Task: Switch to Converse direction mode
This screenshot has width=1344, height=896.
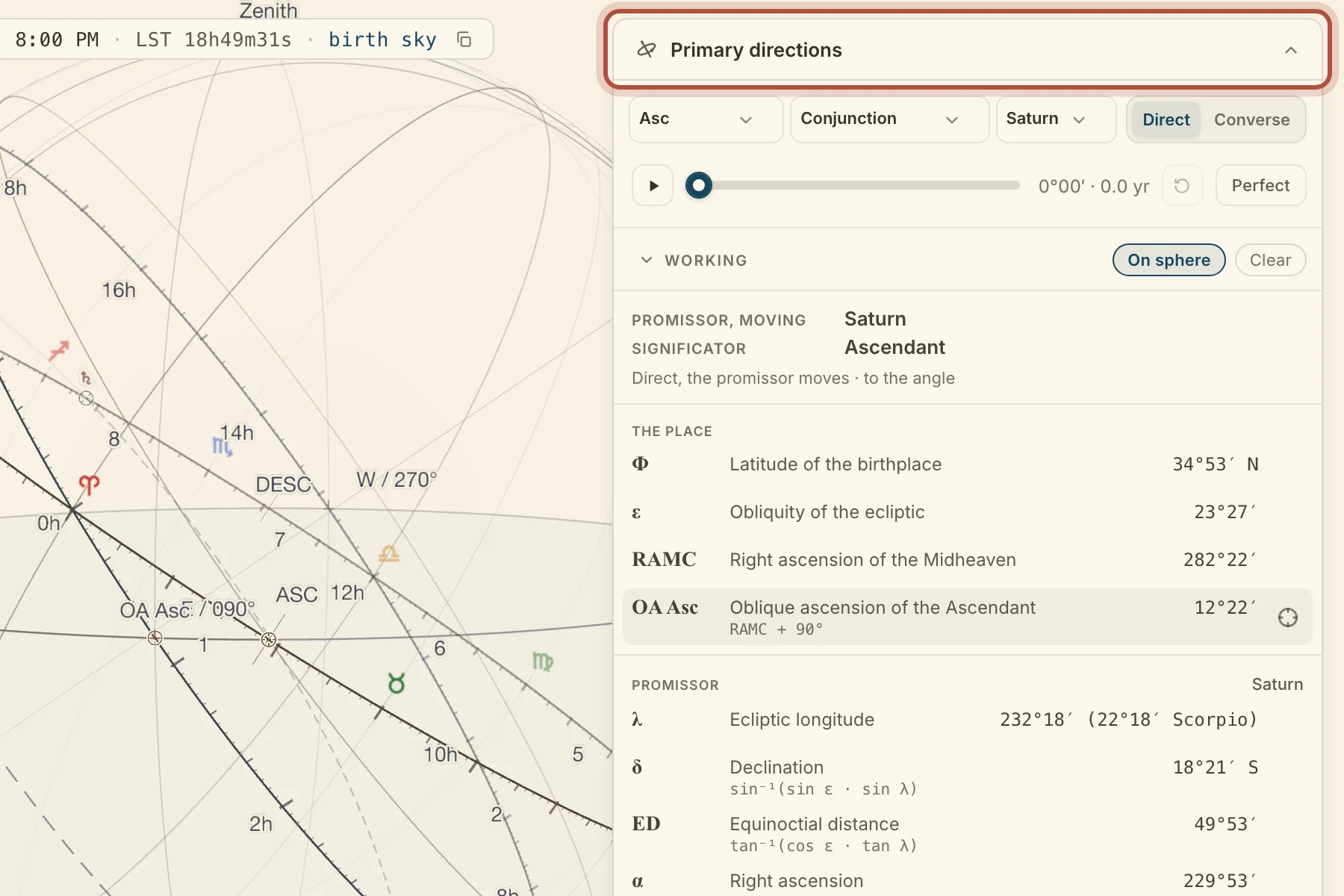Action: 1251,119
